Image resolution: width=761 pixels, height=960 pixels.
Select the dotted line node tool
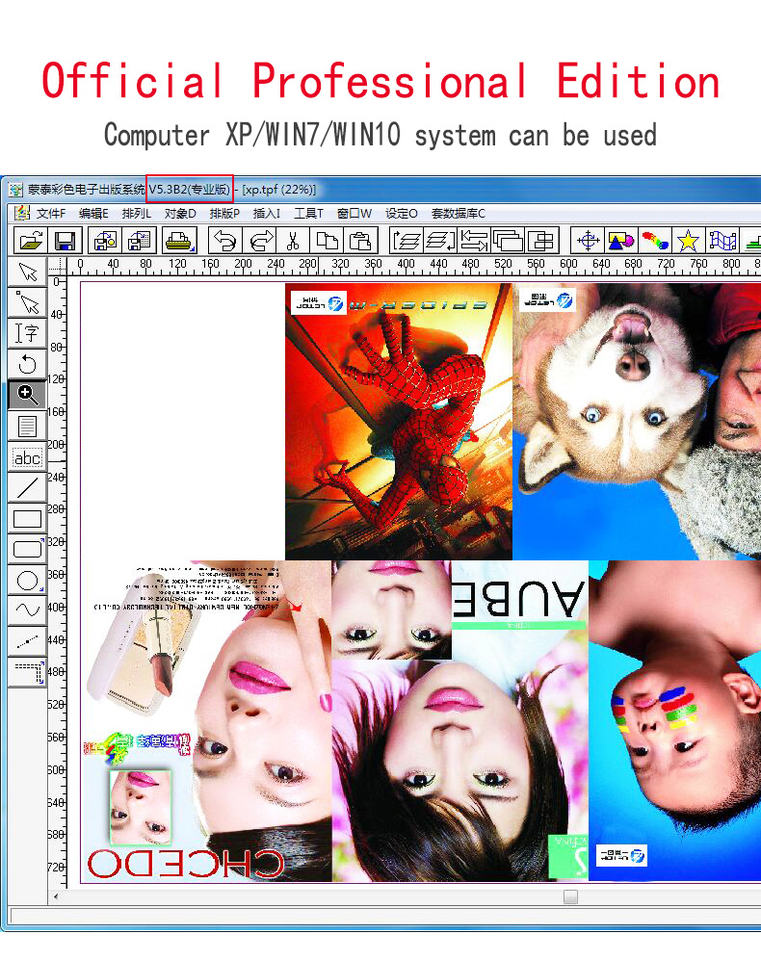click(27, 641)
